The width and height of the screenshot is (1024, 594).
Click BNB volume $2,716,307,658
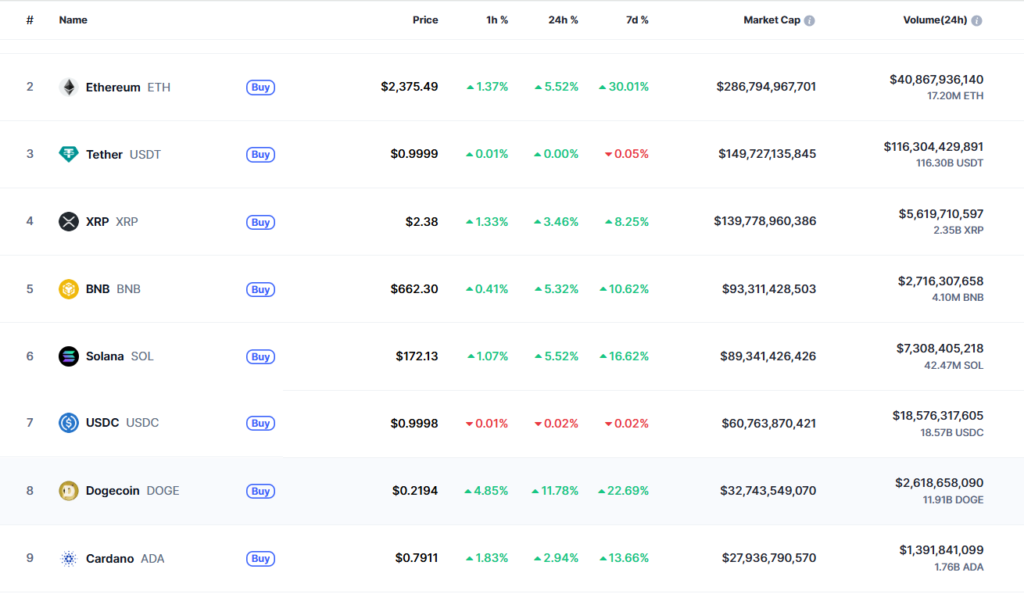coord(940,281)
